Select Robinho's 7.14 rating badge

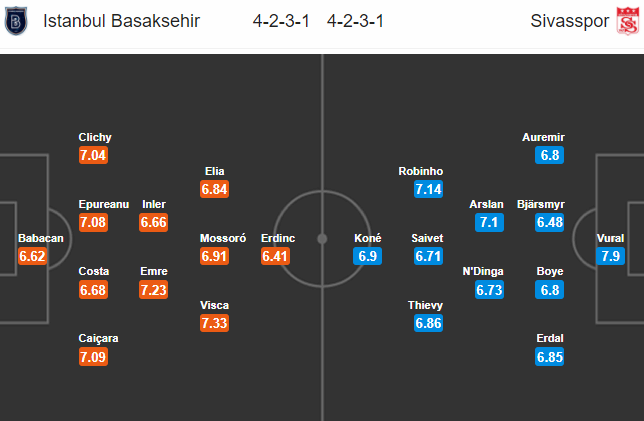(x=428, y=189)
